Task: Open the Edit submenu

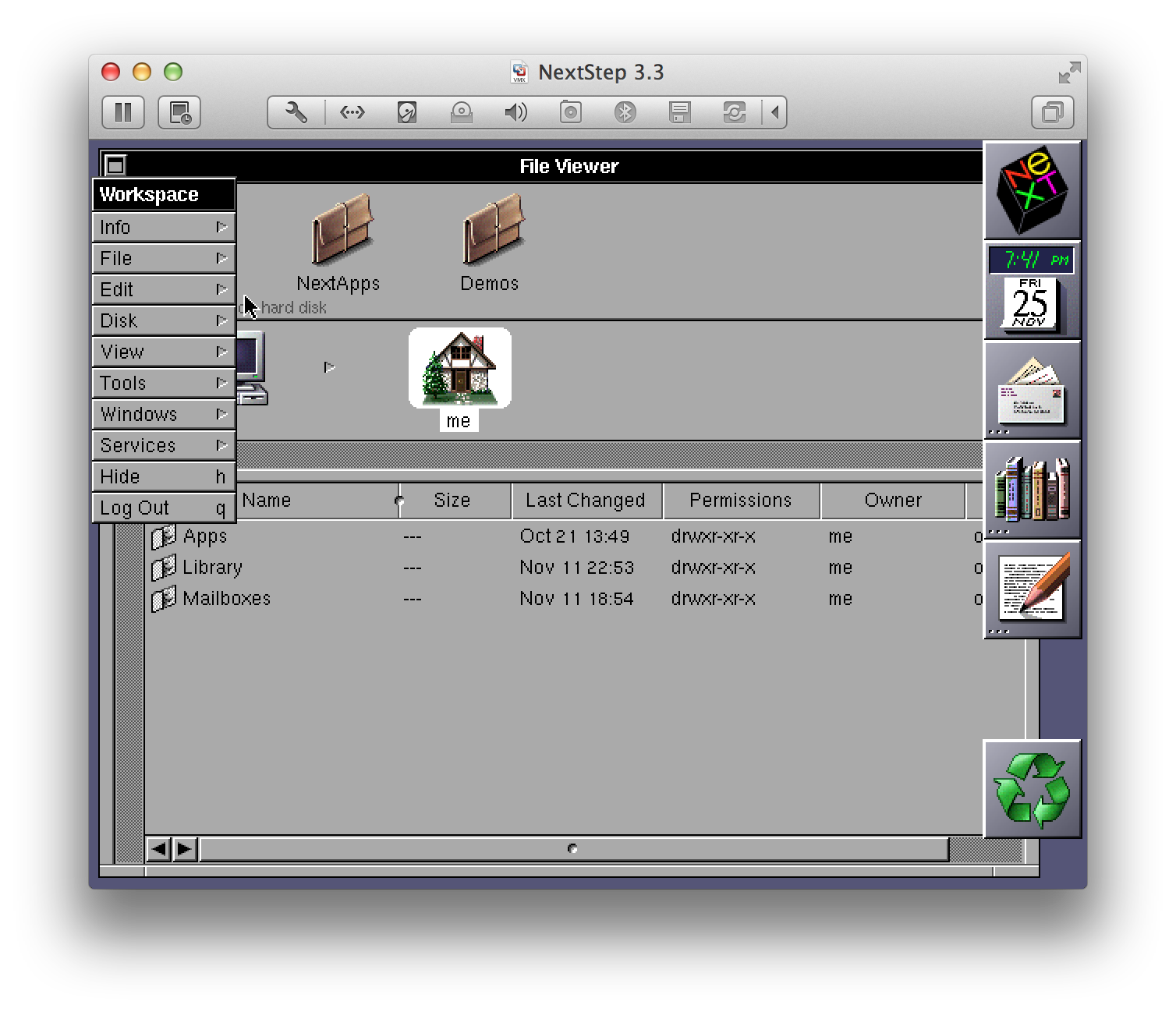Action: click(x=164, y=289)
